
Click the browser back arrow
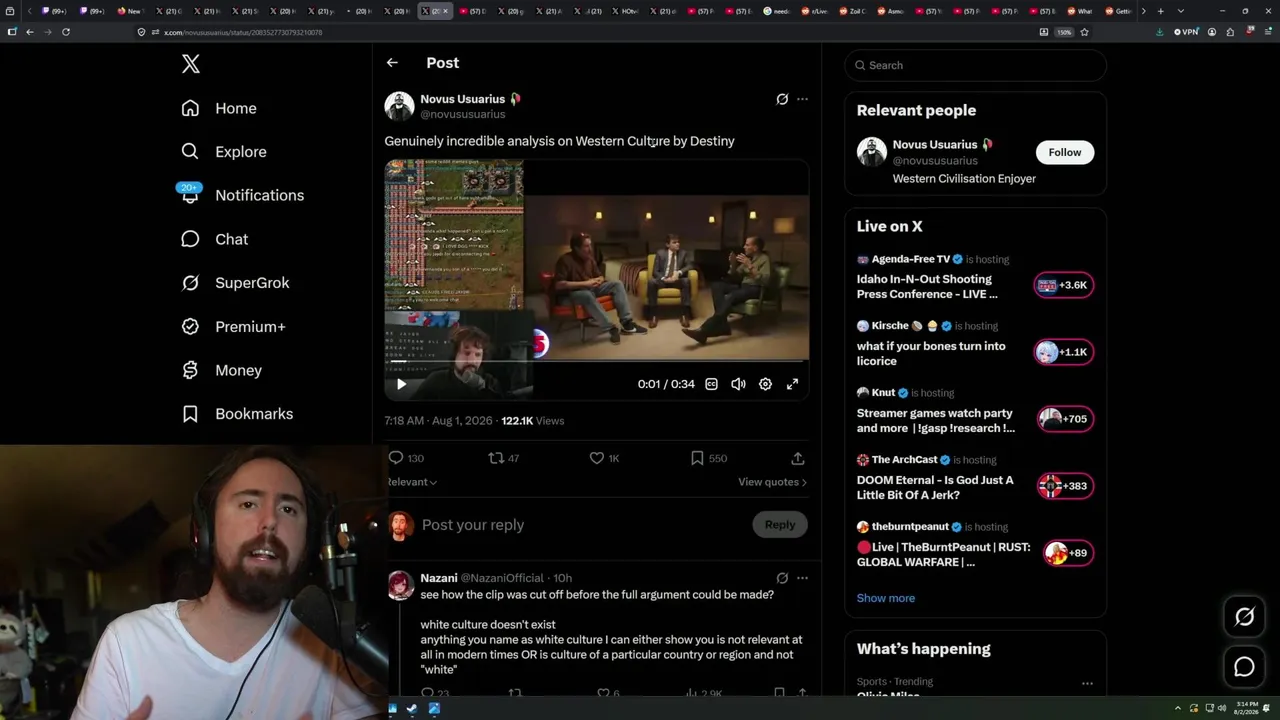30,32
